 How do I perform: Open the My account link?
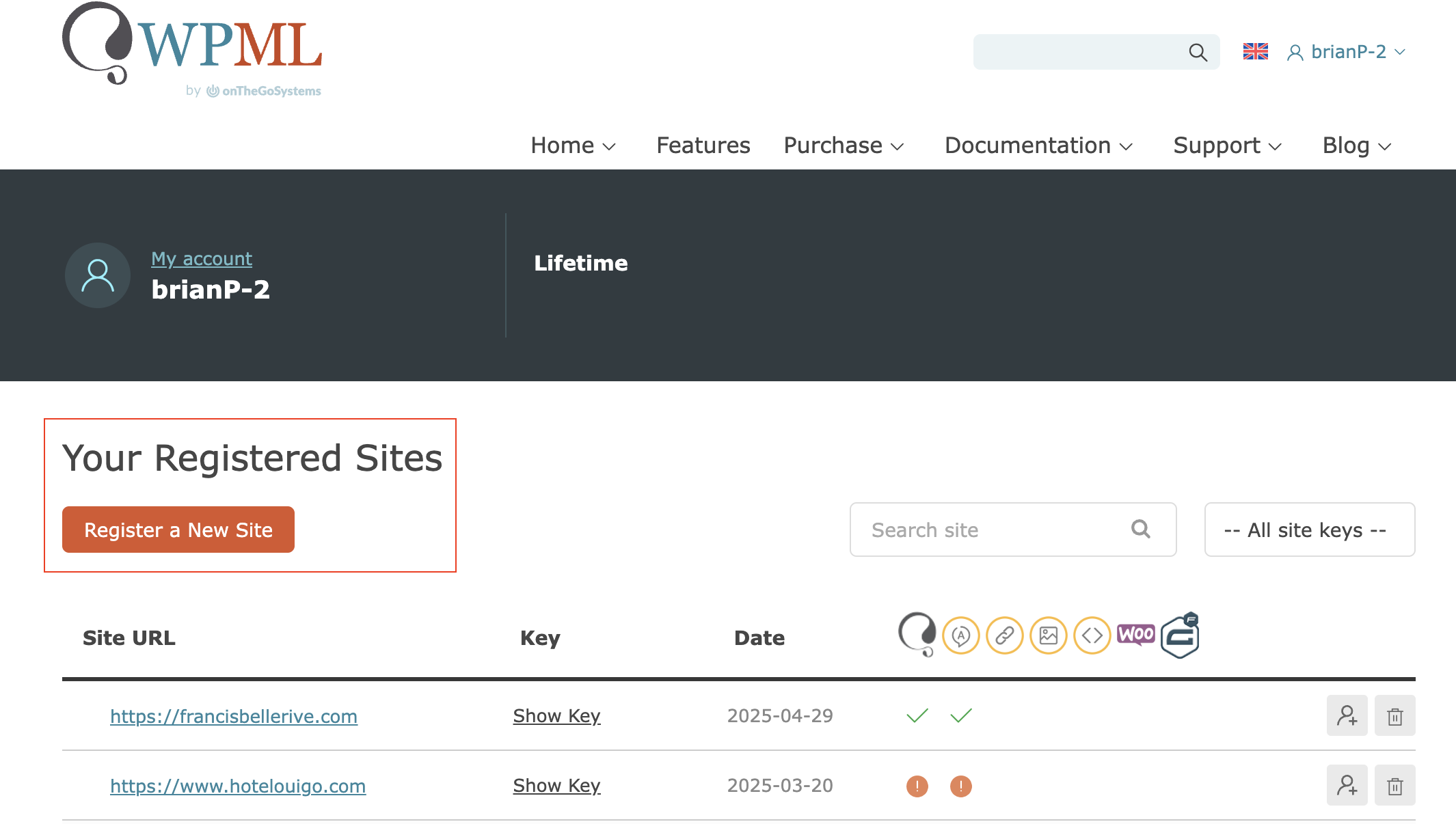click(x=202, y=259)
